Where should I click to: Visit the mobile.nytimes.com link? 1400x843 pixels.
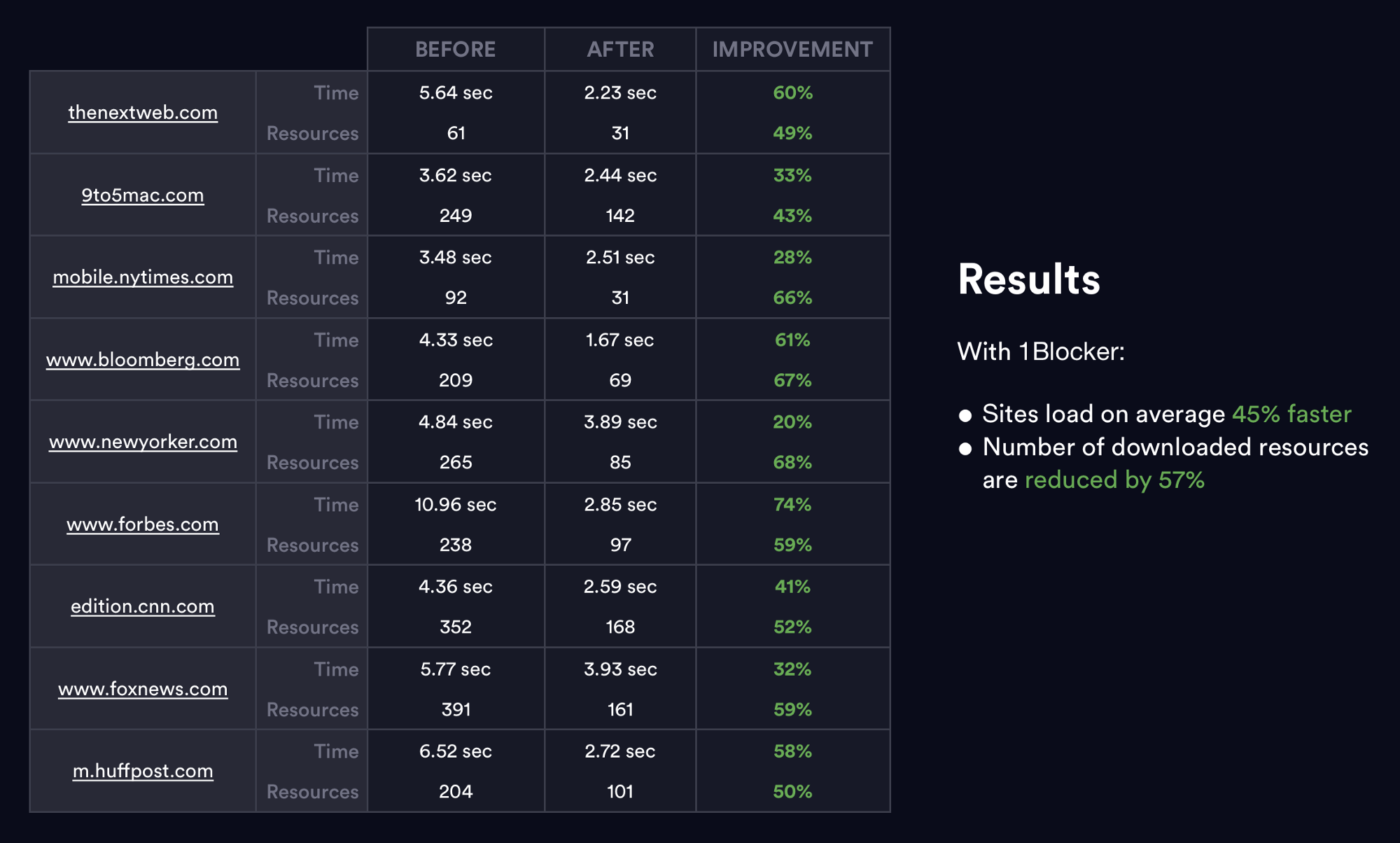143,277
